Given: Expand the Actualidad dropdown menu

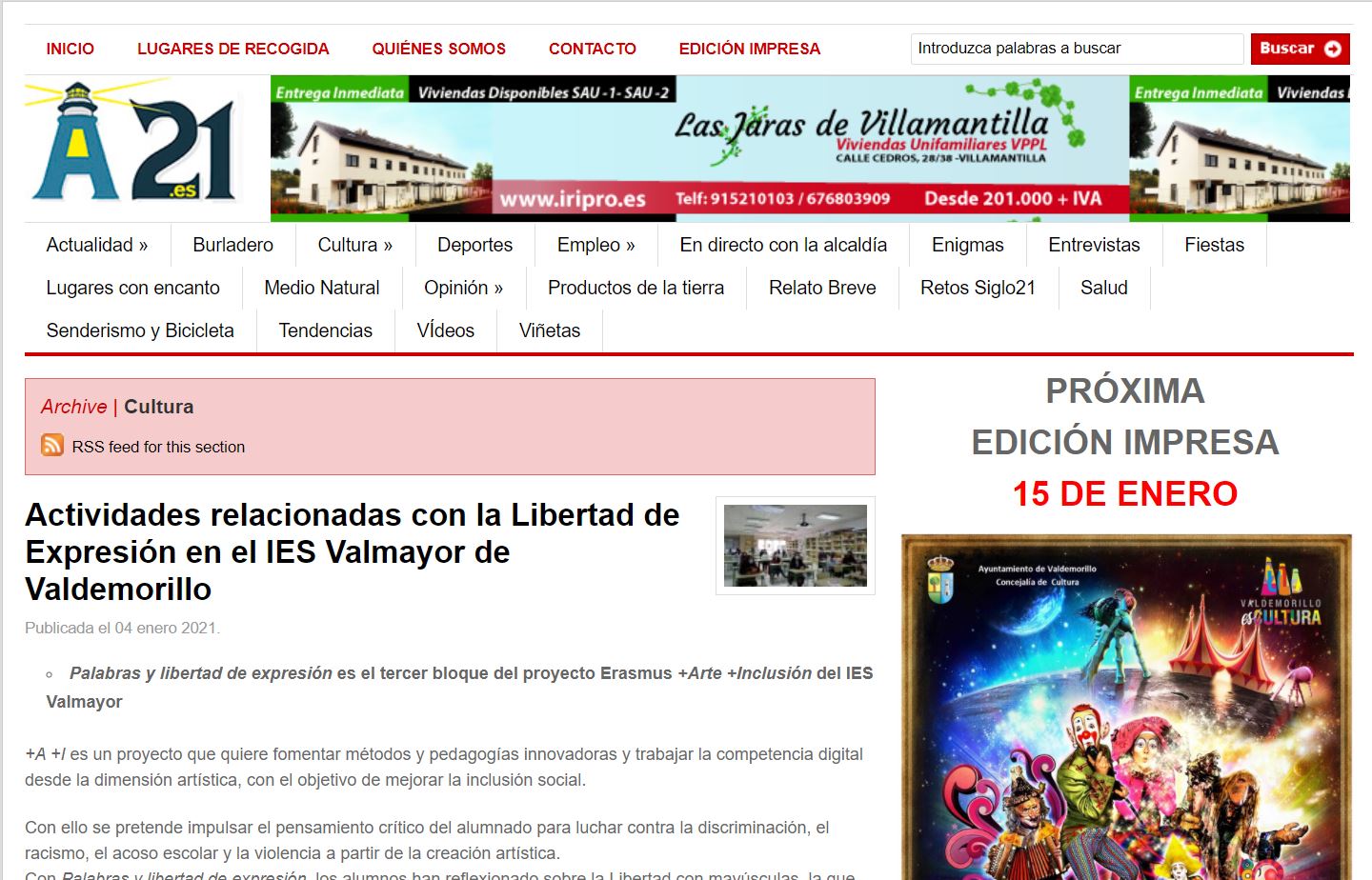Looking at the screenshot, I should [x=97, y=246].
